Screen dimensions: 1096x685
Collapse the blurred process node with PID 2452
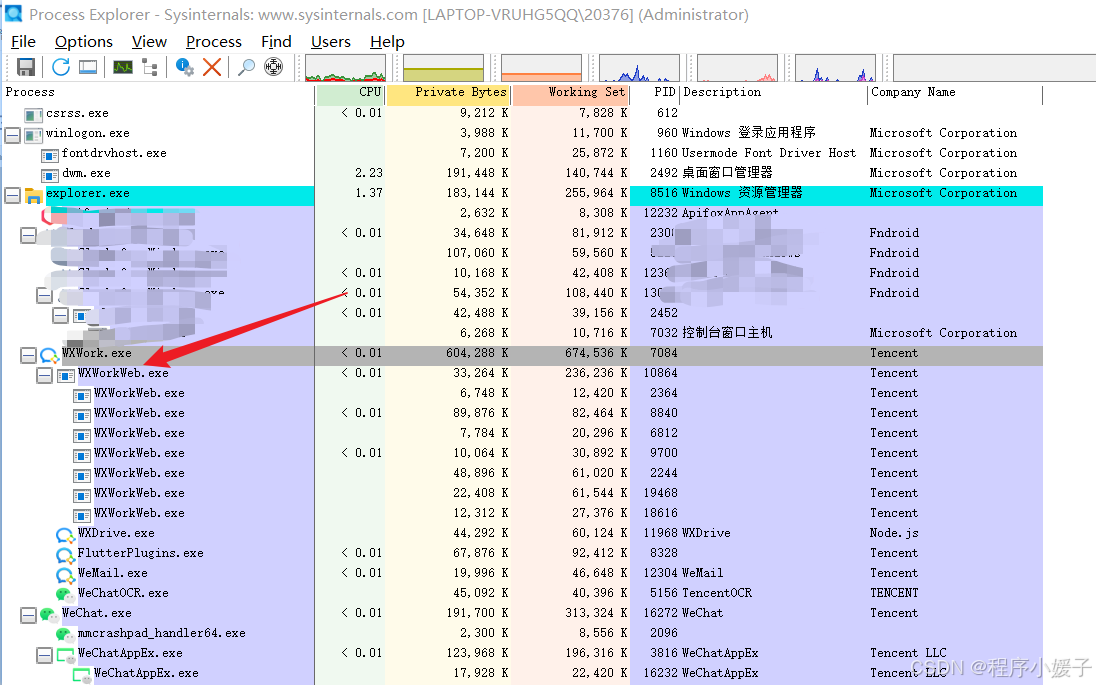[60, 315]
